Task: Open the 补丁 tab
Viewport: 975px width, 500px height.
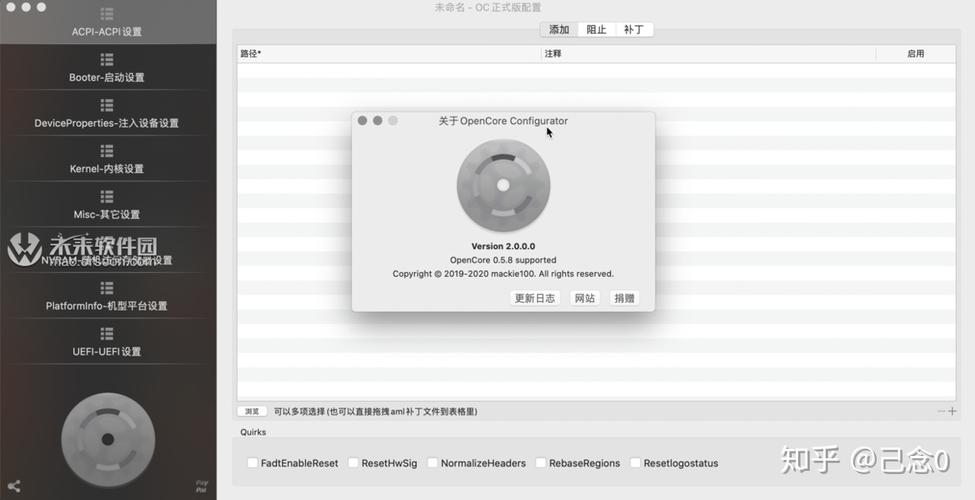Action: point(634,29)
